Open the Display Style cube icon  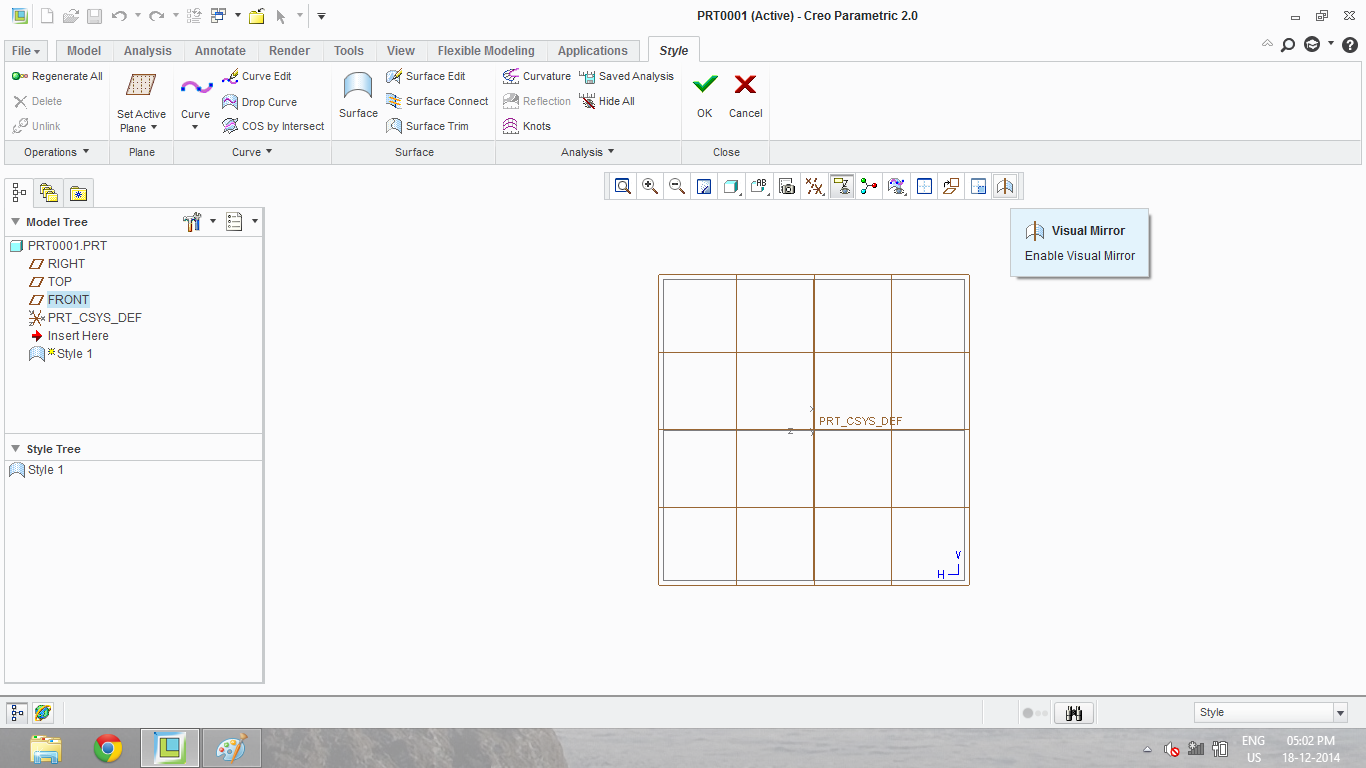click(x=731, y=186)
